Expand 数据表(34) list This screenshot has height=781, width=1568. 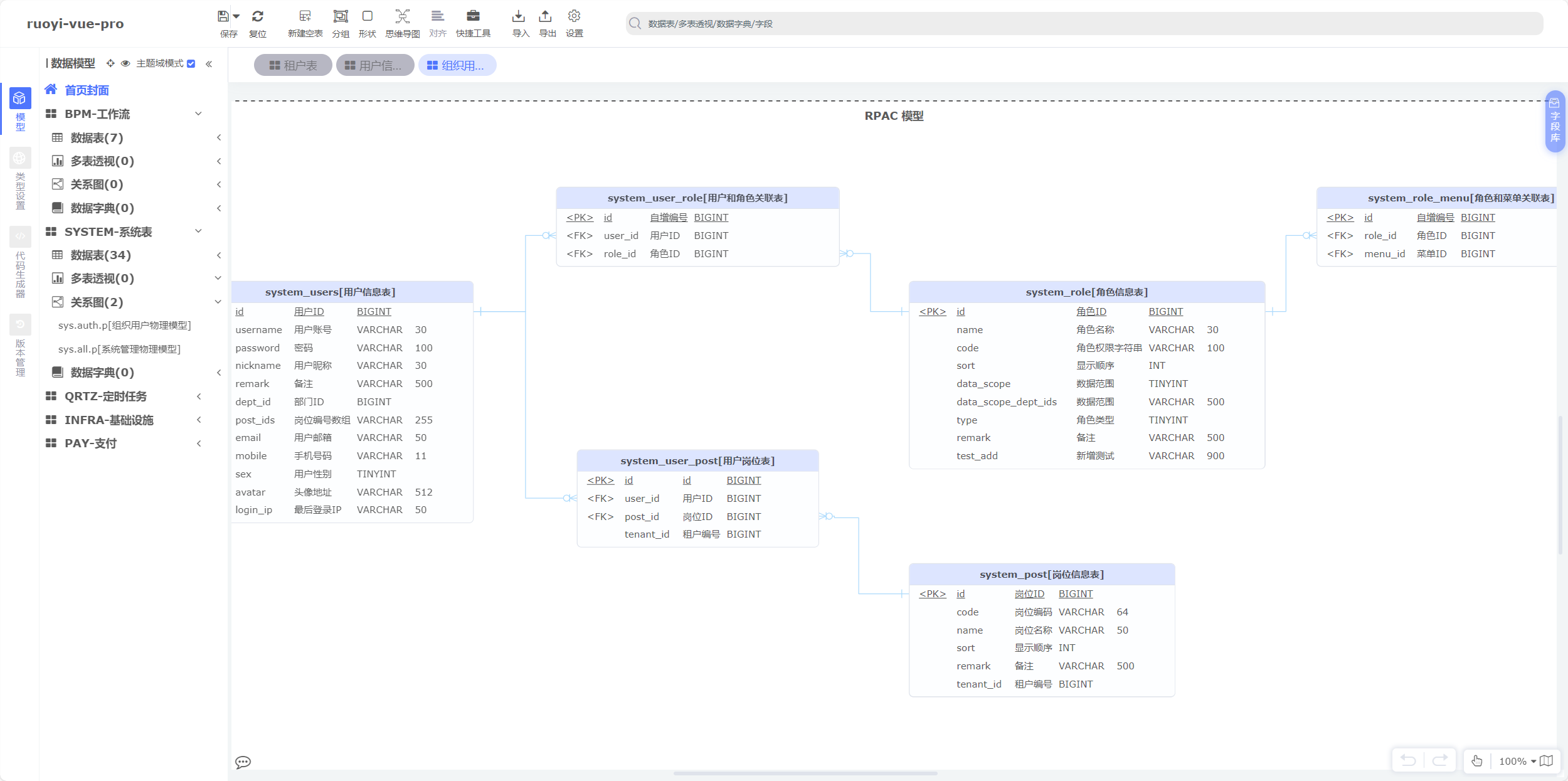click(x=219, y=255)
